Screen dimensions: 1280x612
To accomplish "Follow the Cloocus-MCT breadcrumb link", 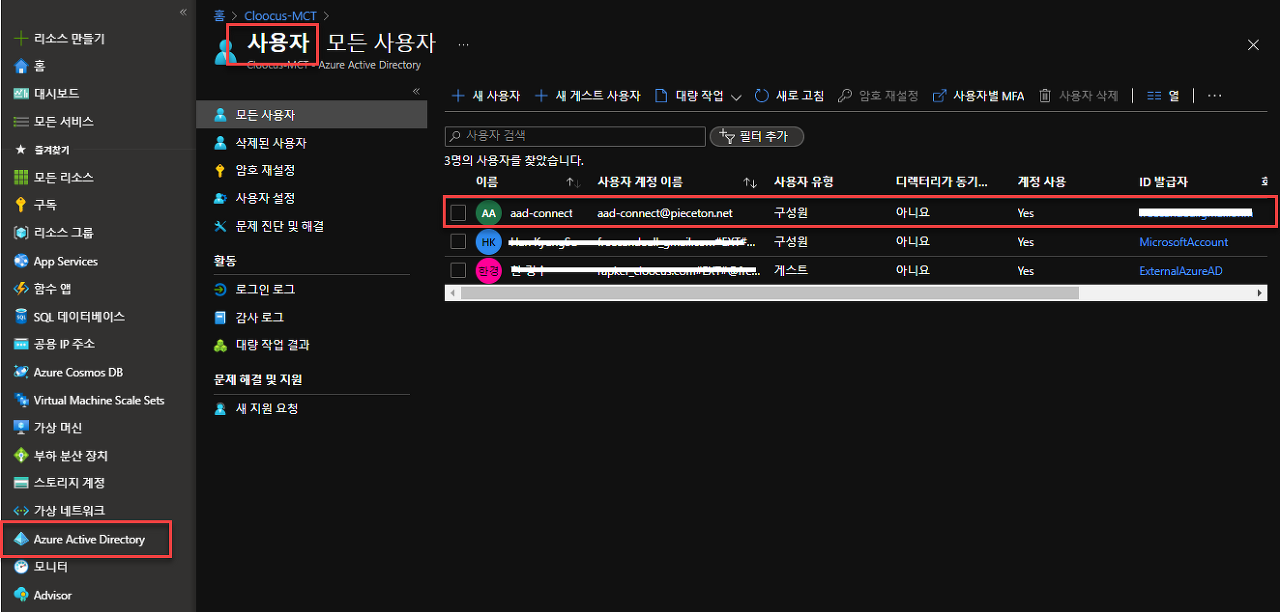I will (x=281, y=16).
